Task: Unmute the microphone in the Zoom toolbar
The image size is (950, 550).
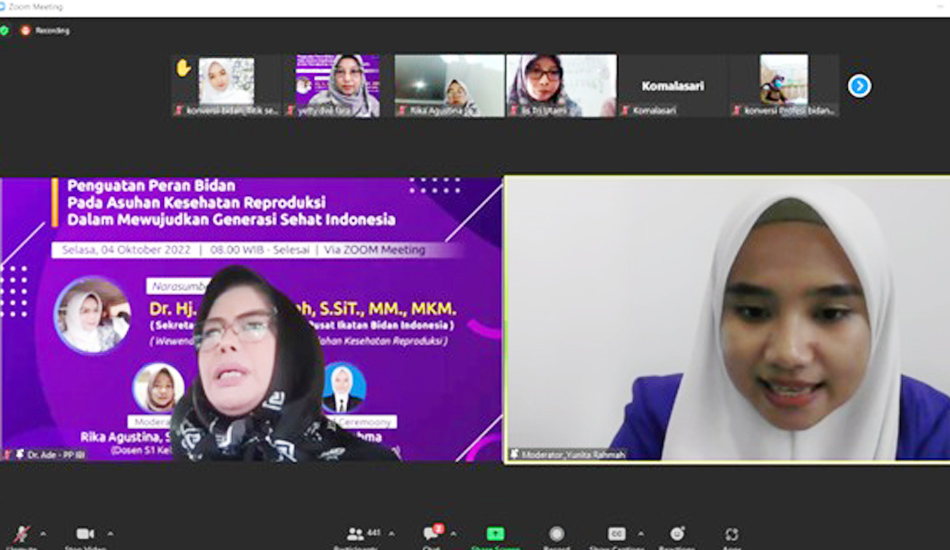Action: click(22, 535)
